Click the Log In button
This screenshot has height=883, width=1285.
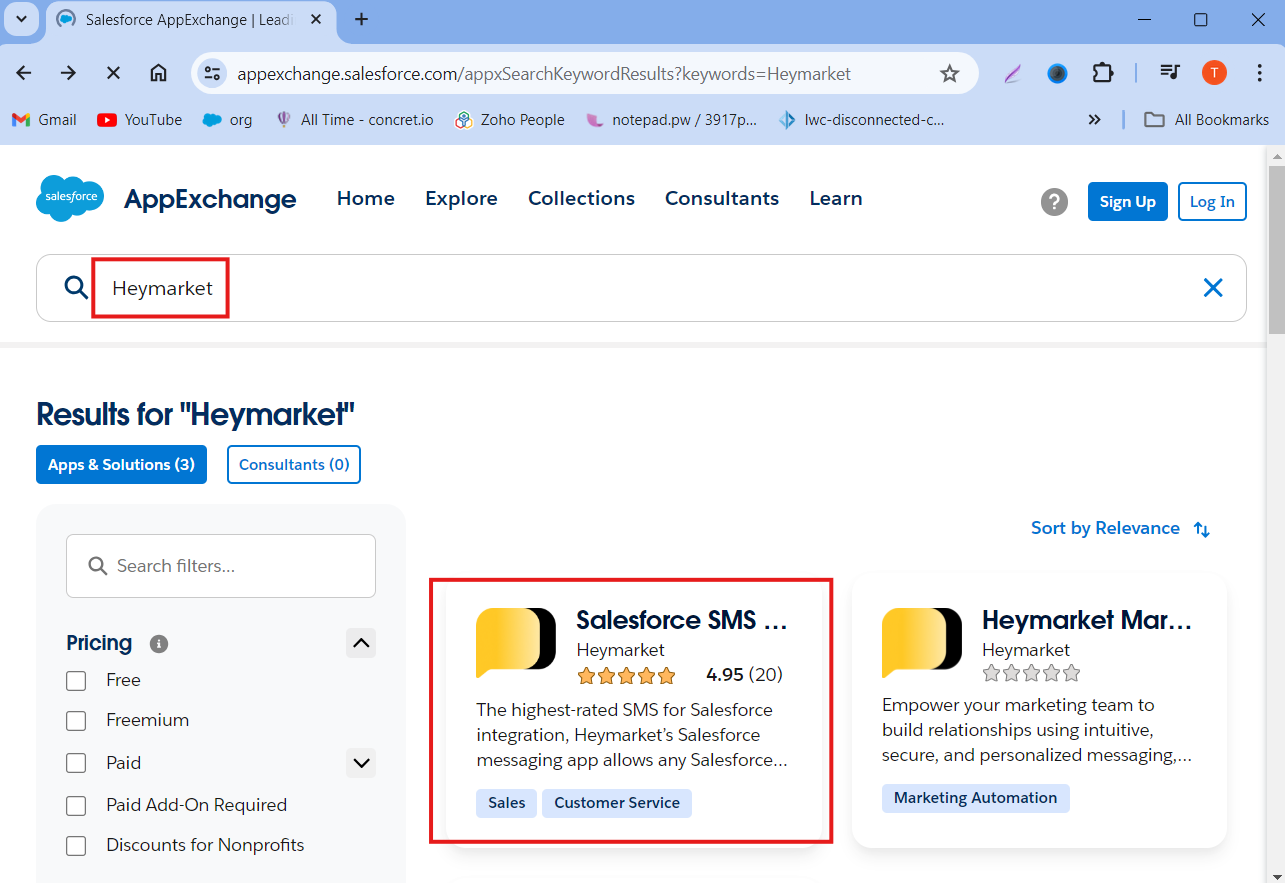tap(1212, 202)
